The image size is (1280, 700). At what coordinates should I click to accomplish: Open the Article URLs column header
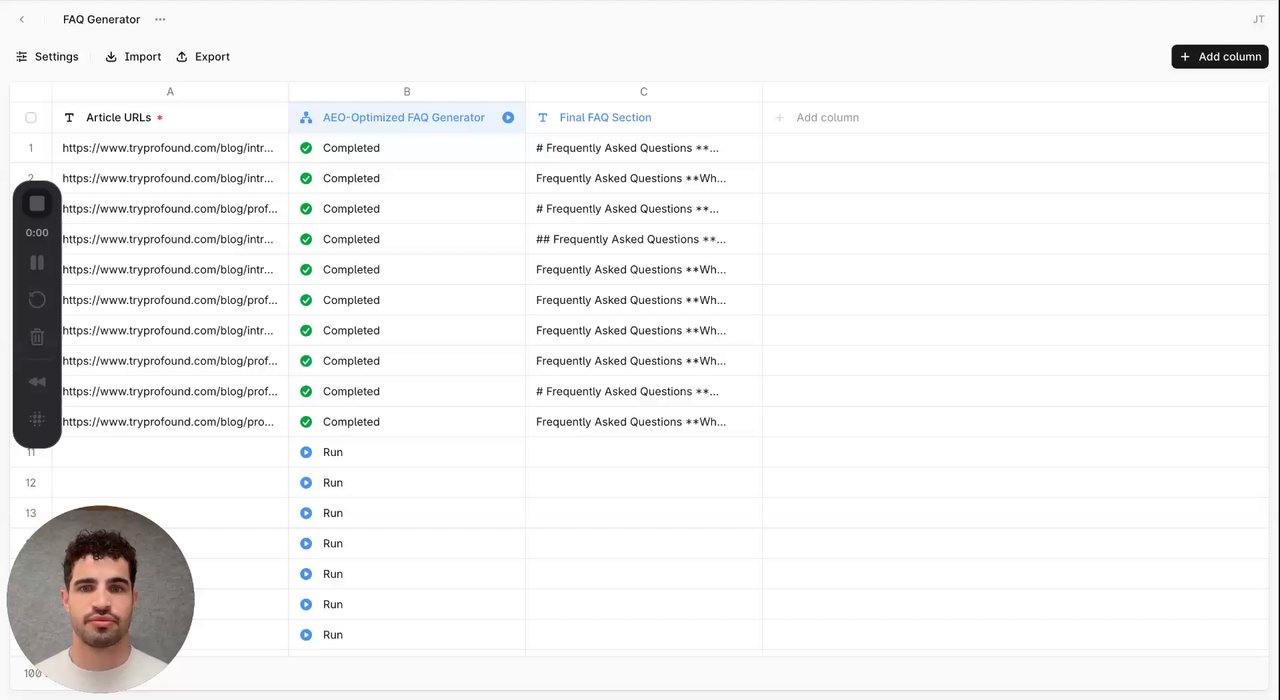118,118
